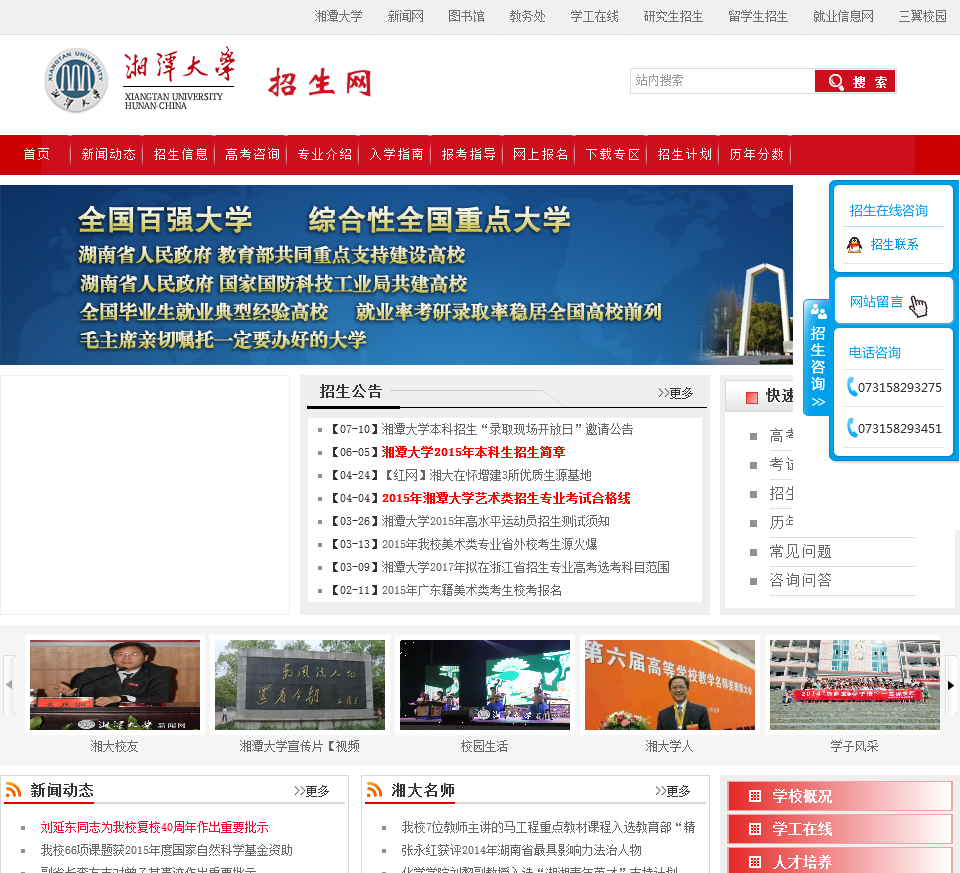Click the grid icon in 人才培养 button
This screenshot has height=873, width=960.
(x=755, y=862)
